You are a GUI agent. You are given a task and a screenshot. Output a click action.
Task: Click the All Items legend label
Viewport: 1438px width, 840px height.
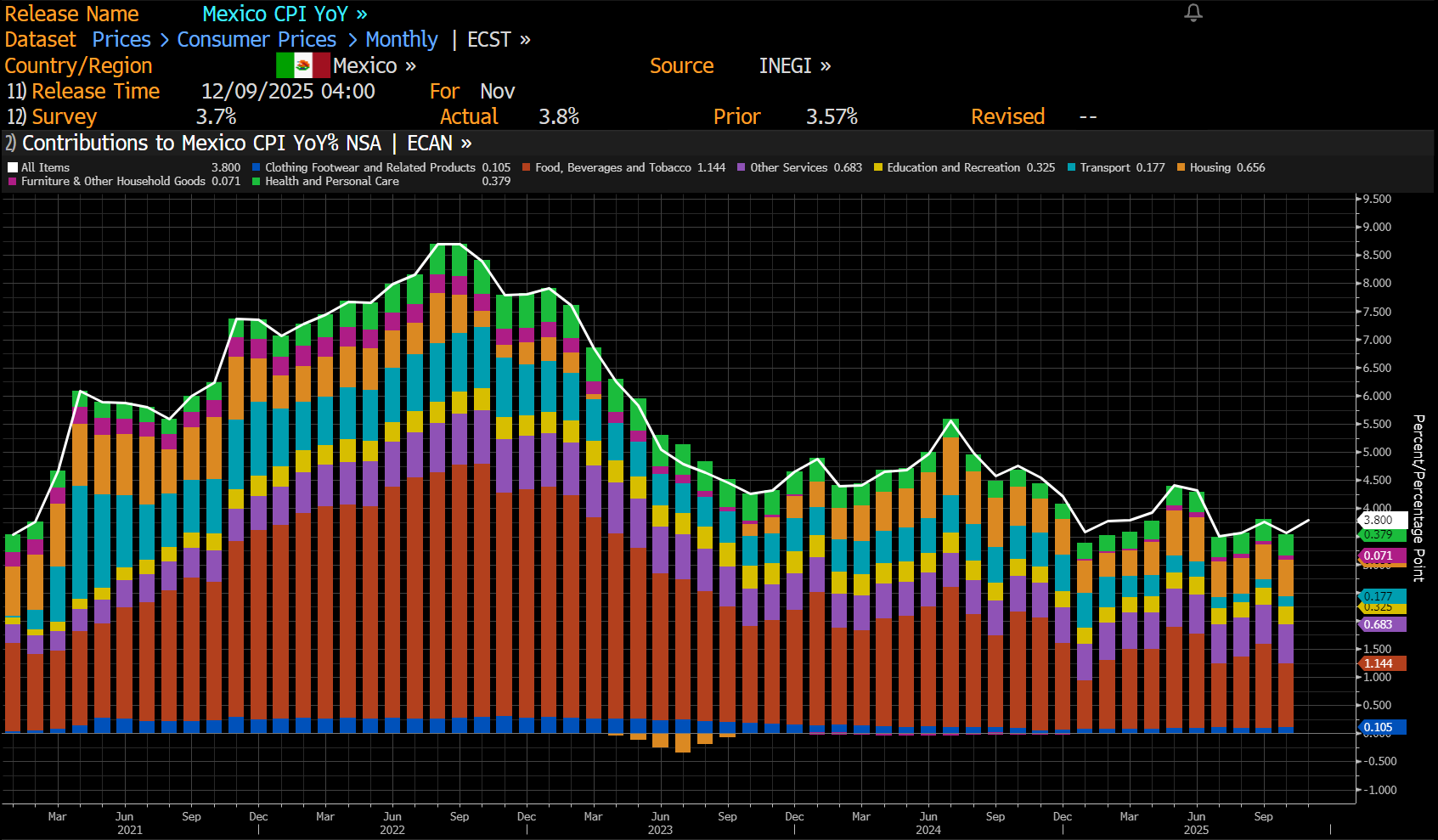pyautogui.click(x=45, y=167)
